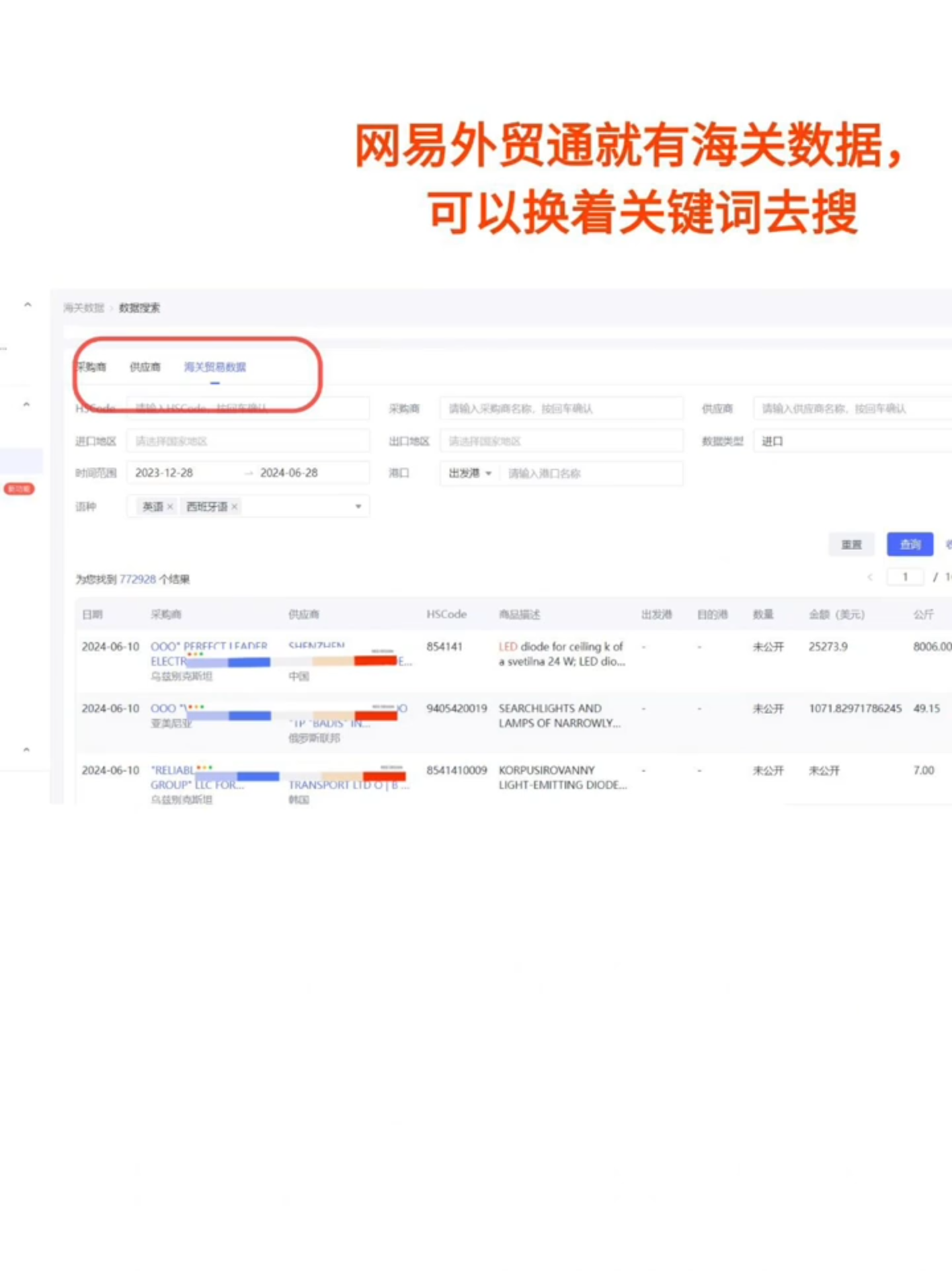The width and height of the screenshot is (952, 1271).
Task: Collapse the lowest left sidebar section chevron
Action: coord(26,750)
